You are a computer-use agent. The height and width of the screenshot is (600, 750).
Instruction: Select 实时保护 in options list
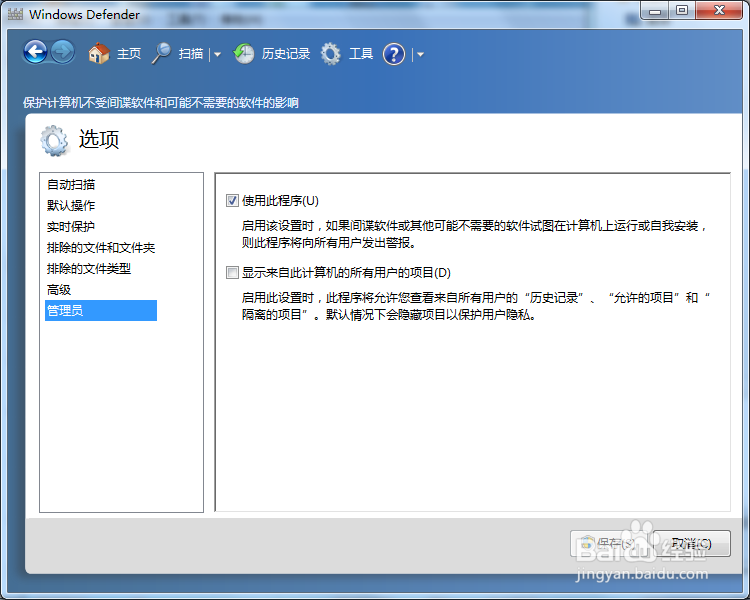(x=71, y=227)
